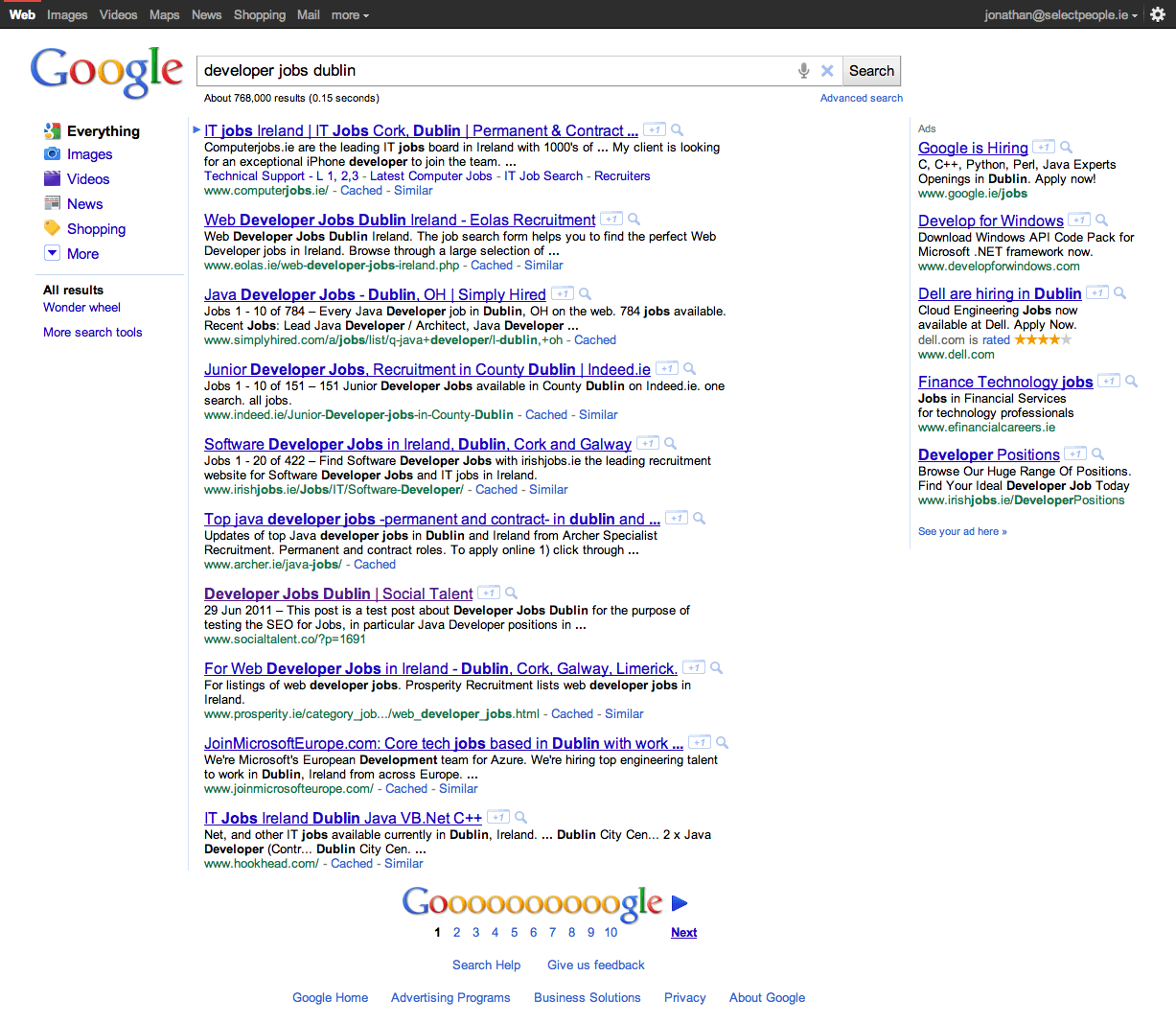The width and height of the screenshot is (1176, 1023).
Task: Open the 'more' dropdown in top navigation
Action: point(346,14)
